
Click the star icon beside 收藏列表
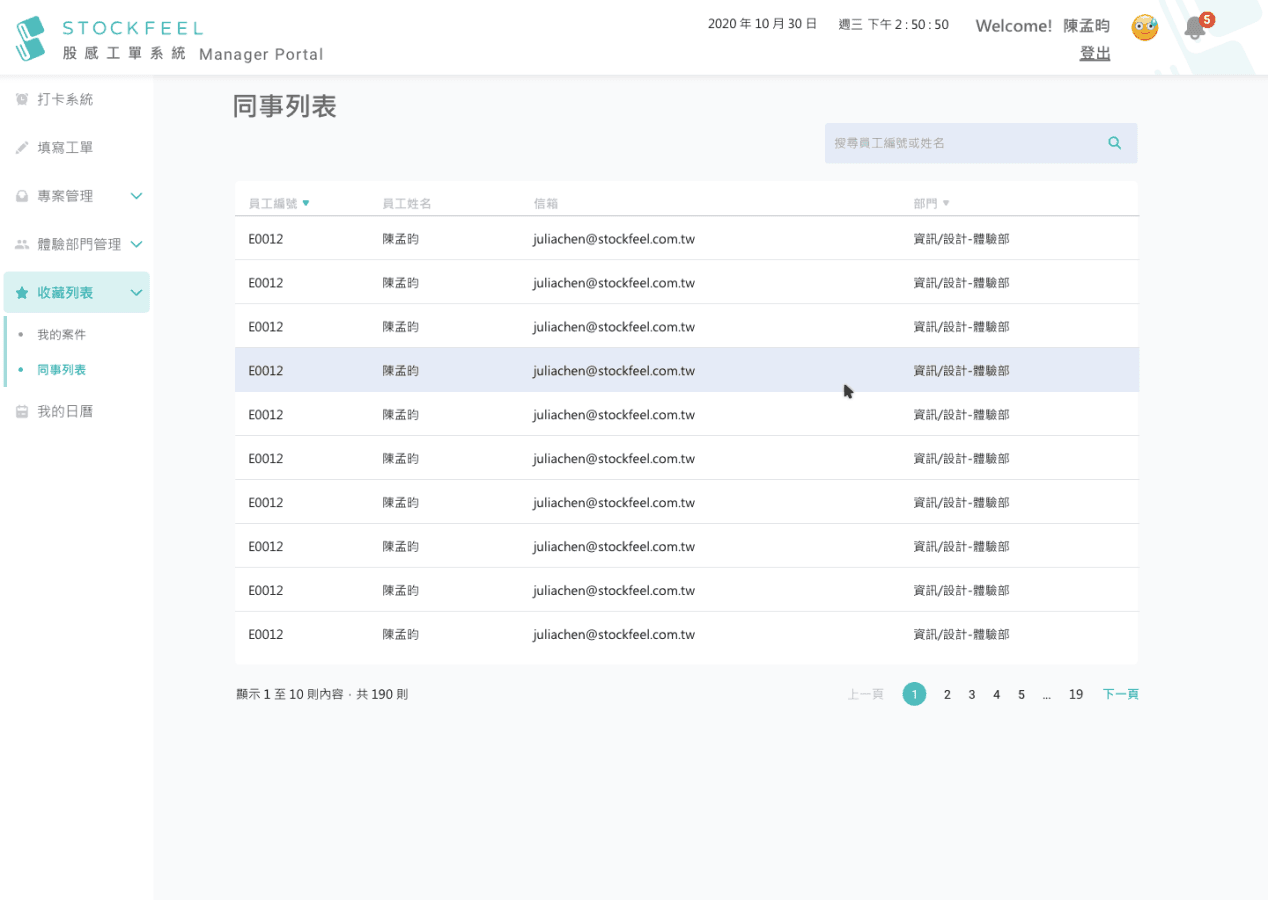coord(22,293)
